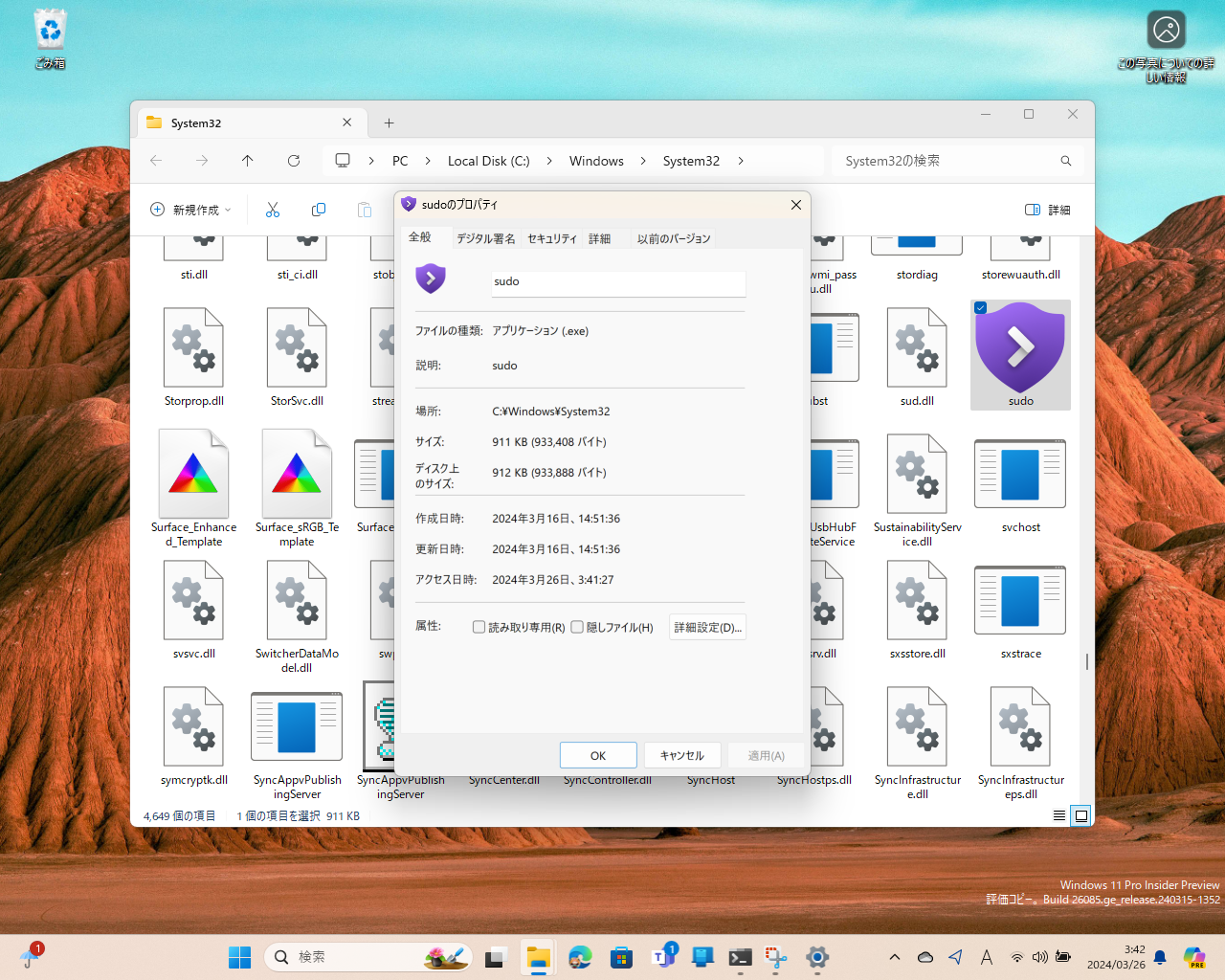Viewport: 1225px width, 980px height.
Task: Open the ごみ箱 Recycle Bin on the desktop
Action: click(x=50, y=39)
